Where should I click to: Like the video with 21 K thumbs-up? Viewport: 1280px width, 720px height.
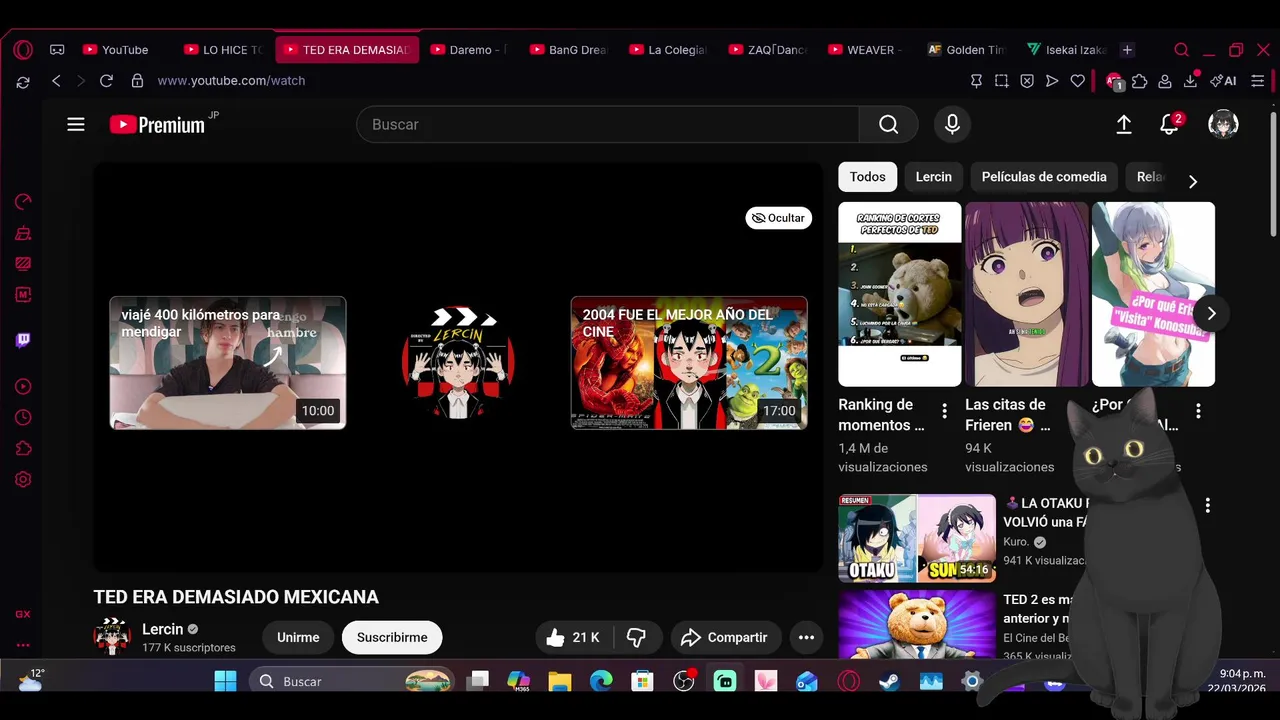[573, 637]
